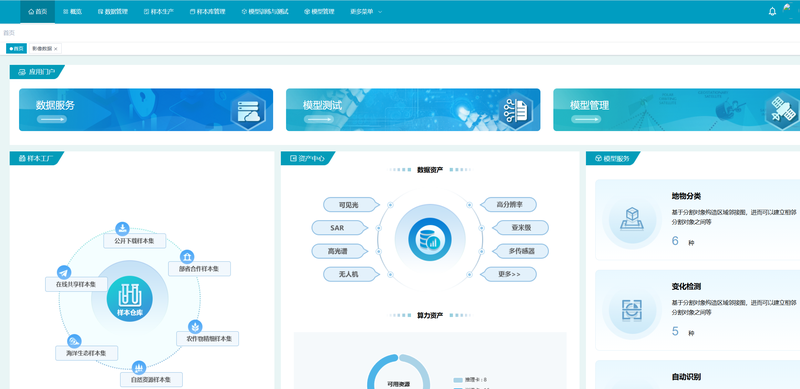Click the ocean icon above 海洋生态样本集
Screen dimensions: 800x389
(x=74, y=341)
